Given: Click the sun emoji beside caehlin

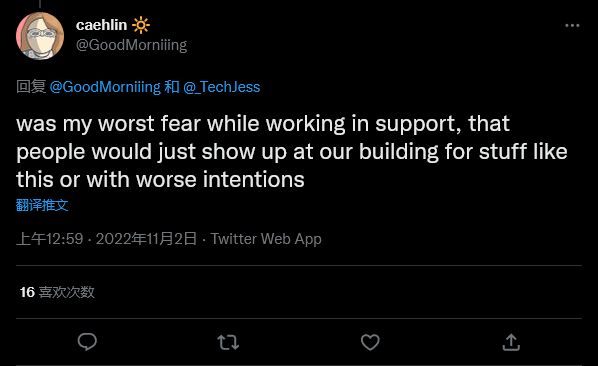Looking at the screenshot, I should (x=141, y=25).
